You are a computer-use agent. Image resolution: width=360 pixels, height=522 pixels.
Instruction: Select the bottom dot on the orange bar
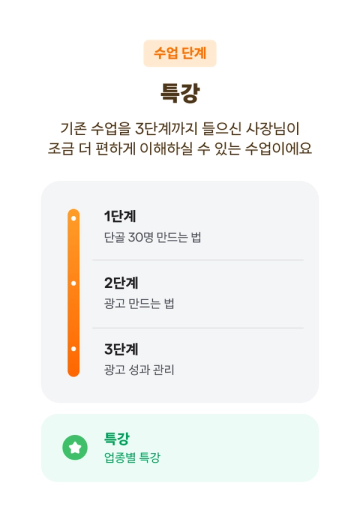click(74, 349)
